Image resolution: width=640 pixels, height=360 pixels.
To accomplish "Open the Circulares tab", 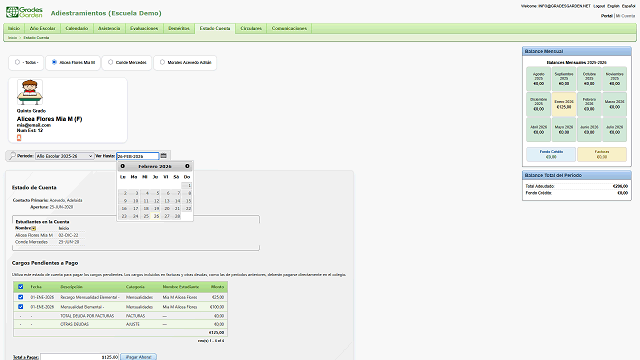I will pos(251,28).
